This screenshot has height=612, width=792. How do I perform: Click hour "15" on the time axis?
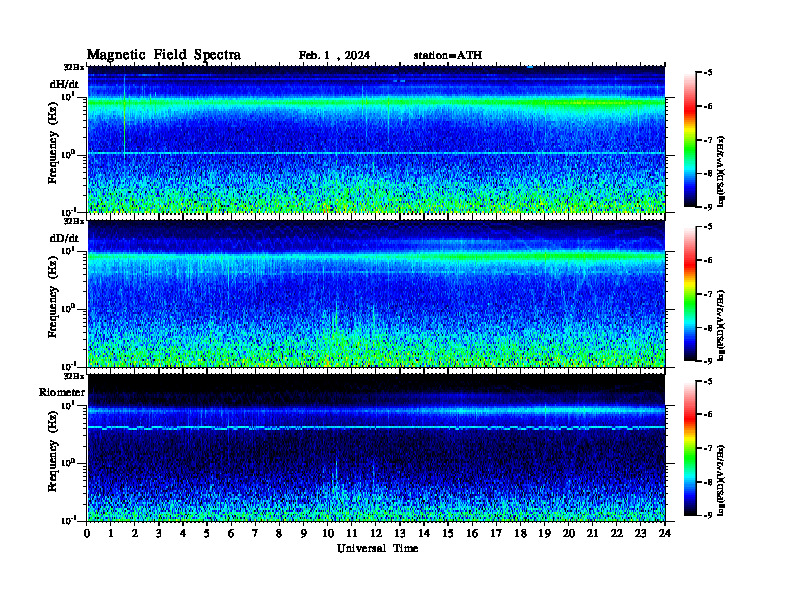coord(448,533)
